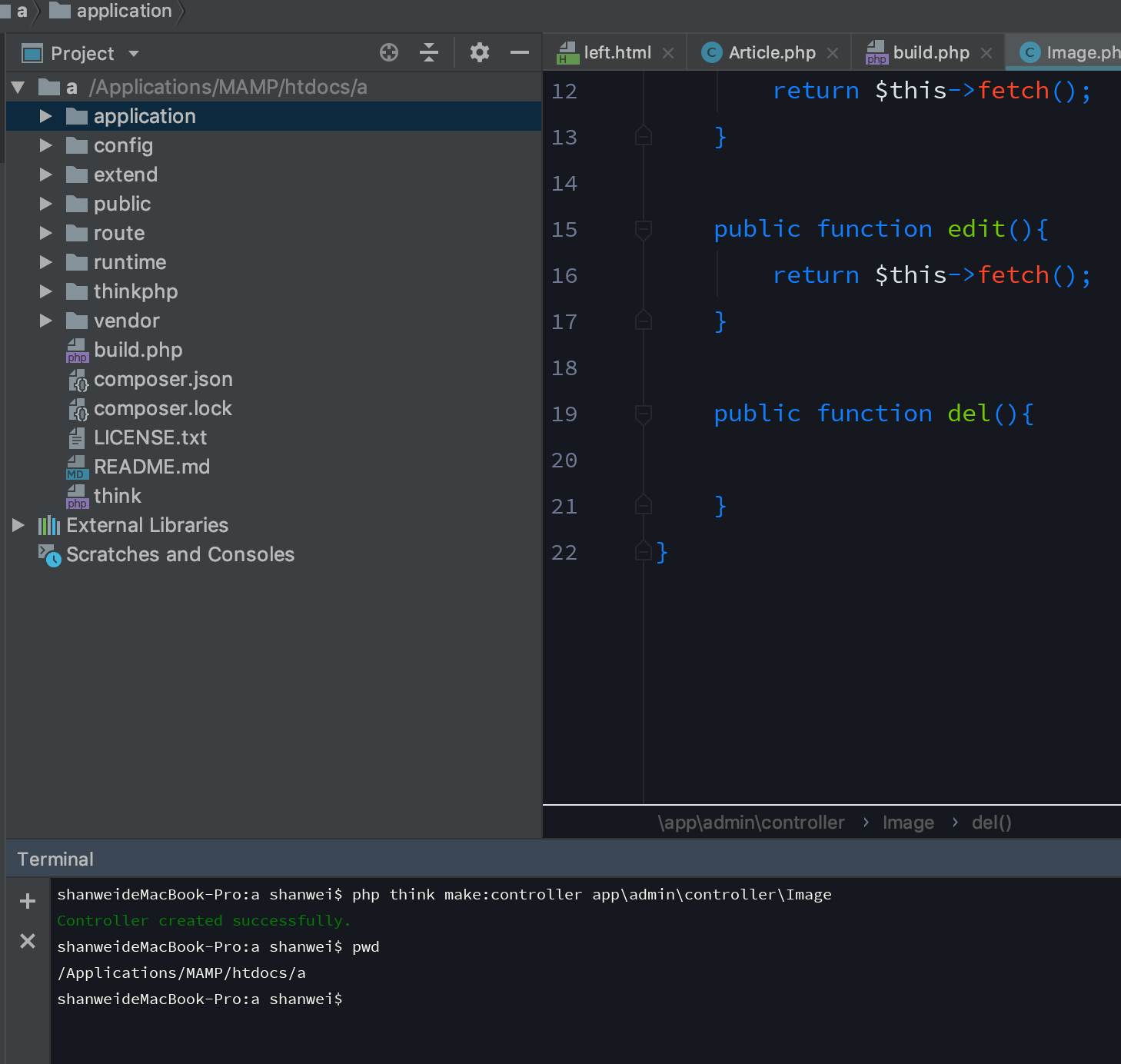The image size is (1121, 1064).
Task: Close the build.php editor tab
Action: click(x=986, y=53)
